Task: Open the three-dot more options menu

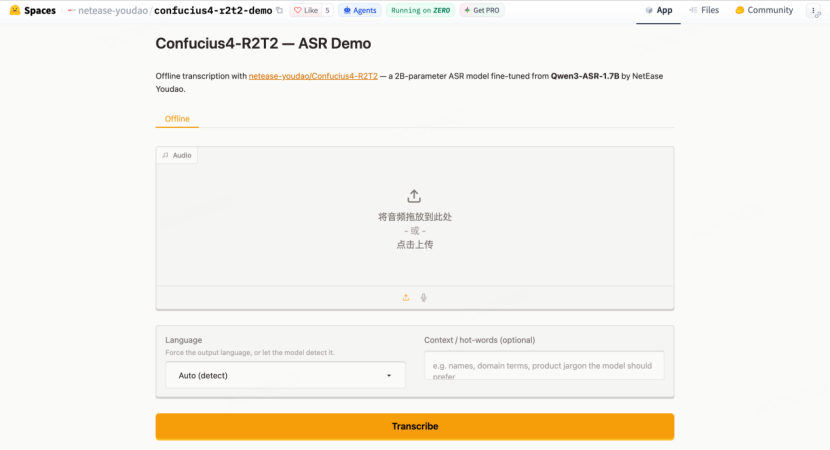Action: (x=814, y=10)
